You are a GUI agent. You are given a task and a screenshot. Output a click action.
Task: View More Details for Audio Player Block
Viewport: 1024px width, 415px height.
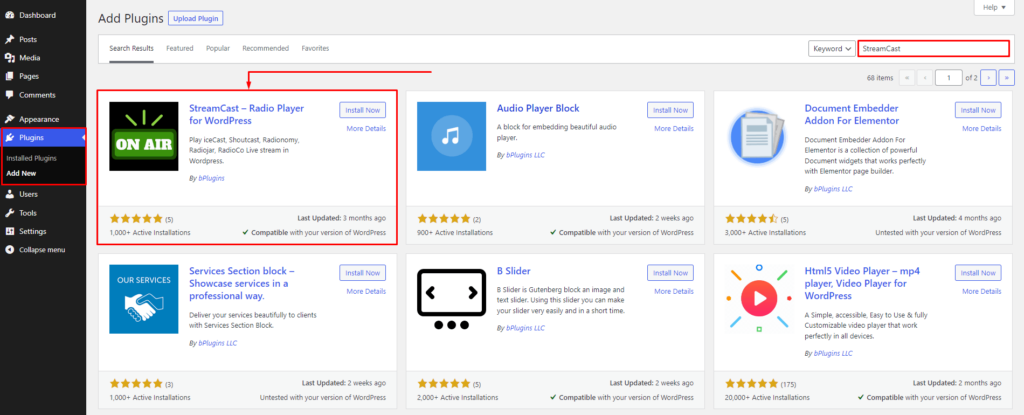(674, 129)
